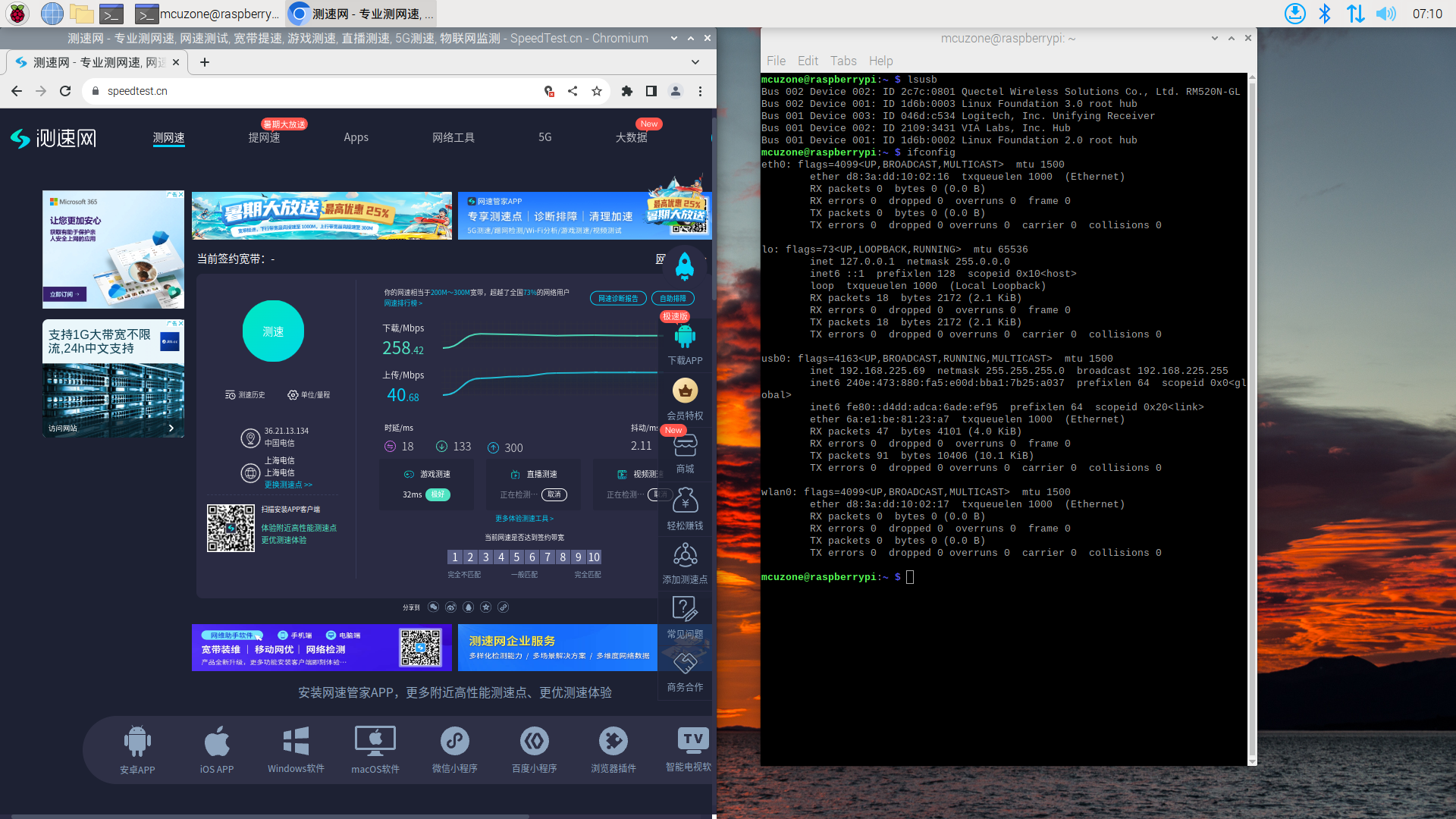The height and width of the screenshot is (819, 1456).
Task: Open the Bluetooth tray icon
Action: [1325, 14]
